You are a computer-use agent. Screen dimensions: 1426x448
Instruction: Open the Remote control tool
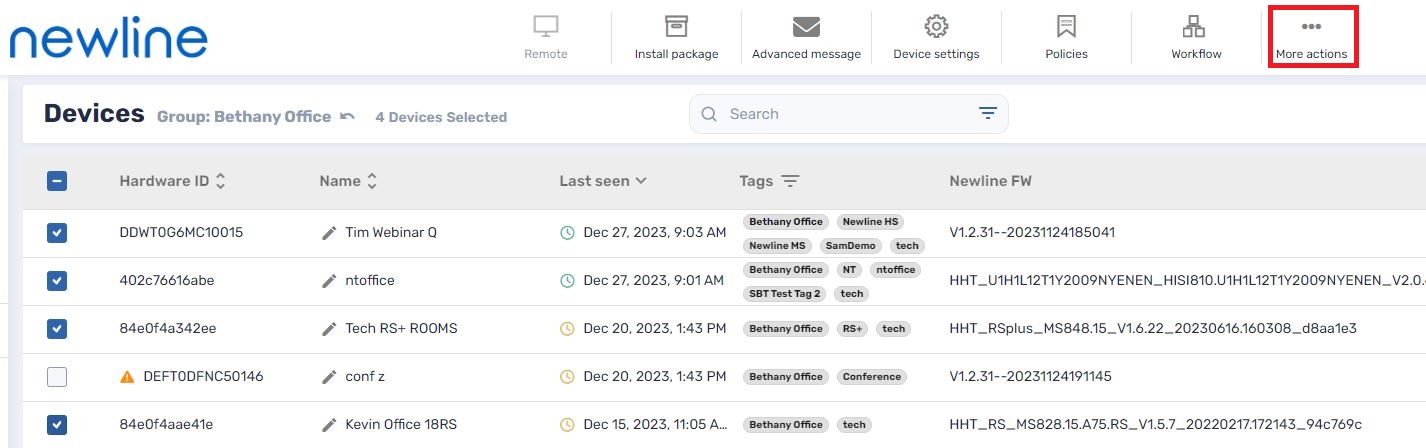pyautogui.click(x=546, y=37)
